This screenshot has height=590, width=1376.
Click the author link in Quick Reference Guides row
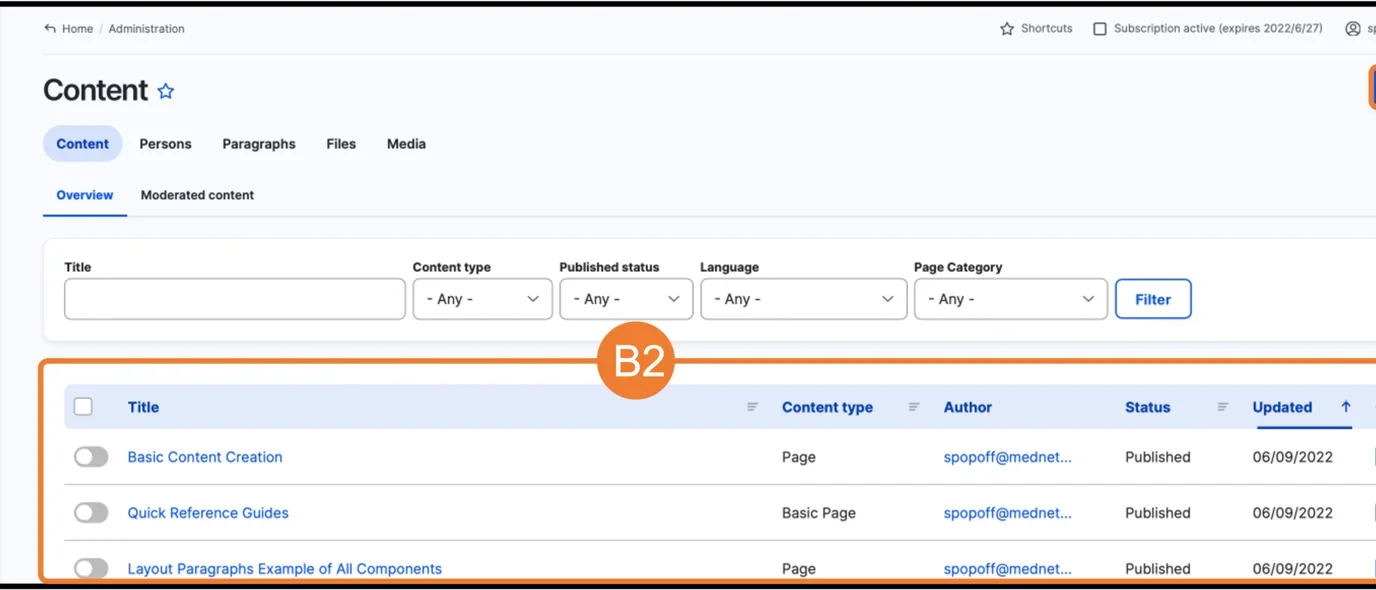click(1008, 513)
